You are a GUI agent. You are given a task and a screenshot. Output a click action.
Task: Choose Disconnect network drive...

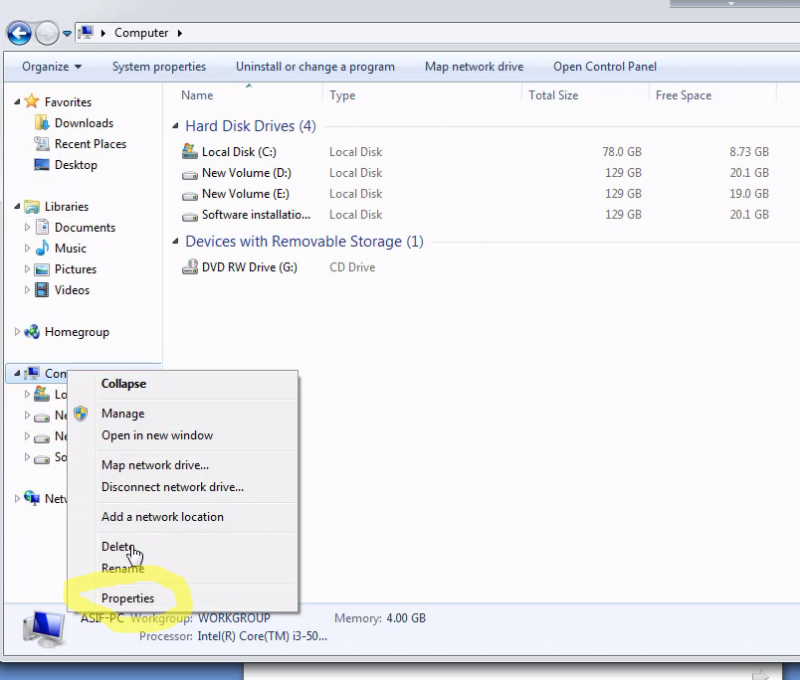pos(172,487)
